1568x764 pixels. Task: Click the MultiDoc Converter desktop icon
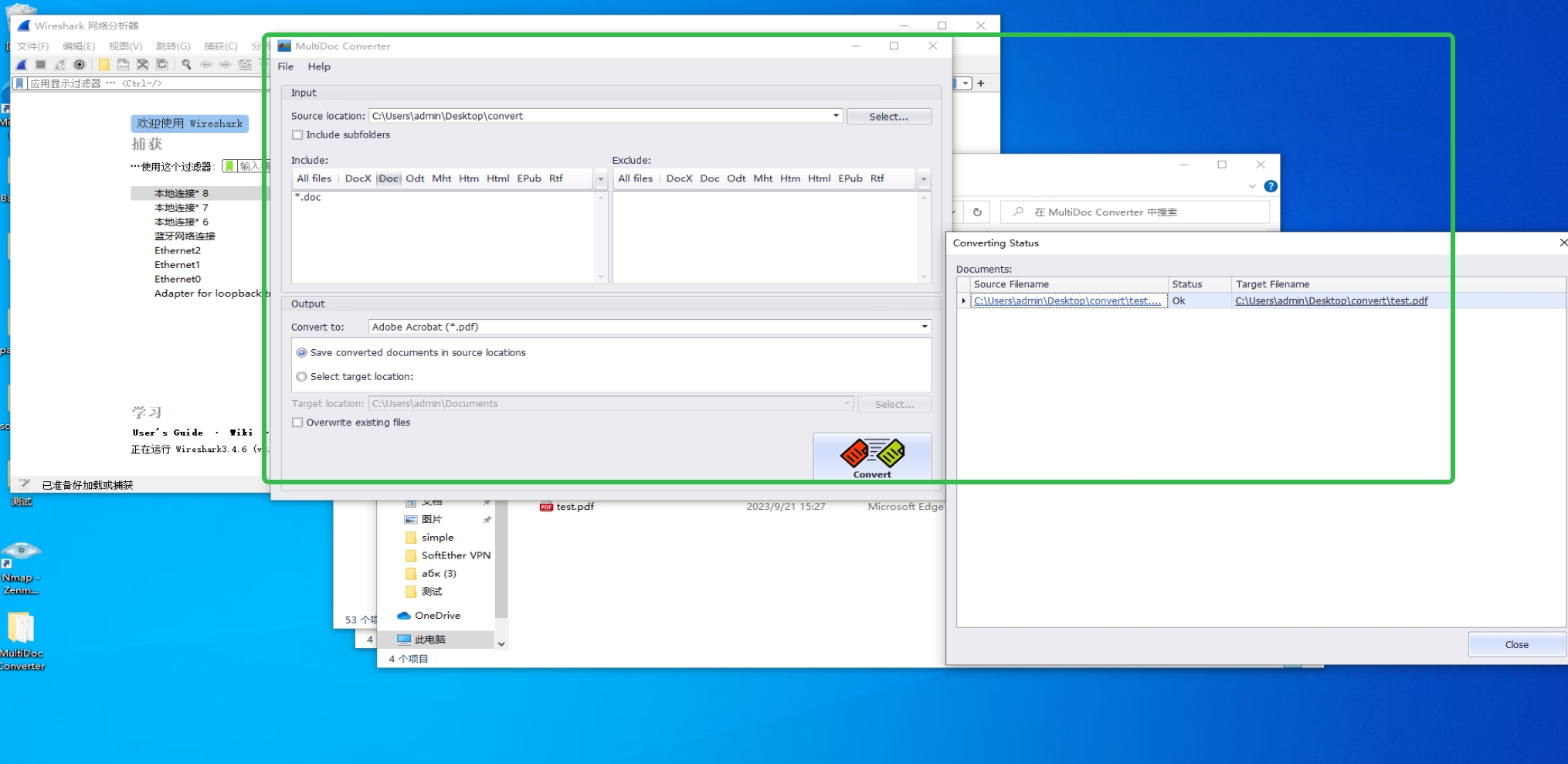coord(22,628)
